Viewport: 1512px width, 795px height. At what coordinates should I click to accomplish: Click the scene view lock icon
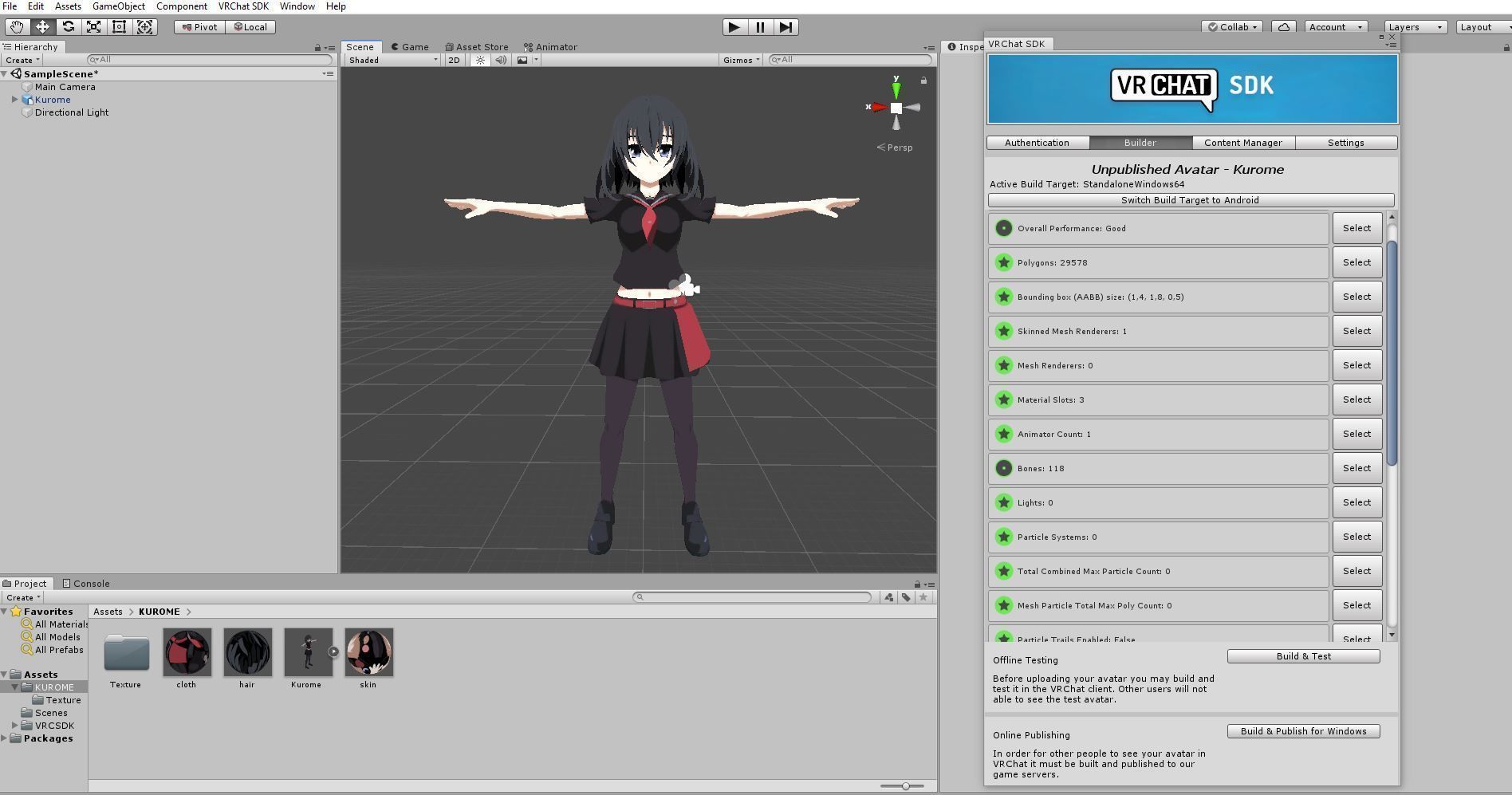[923, 81]
